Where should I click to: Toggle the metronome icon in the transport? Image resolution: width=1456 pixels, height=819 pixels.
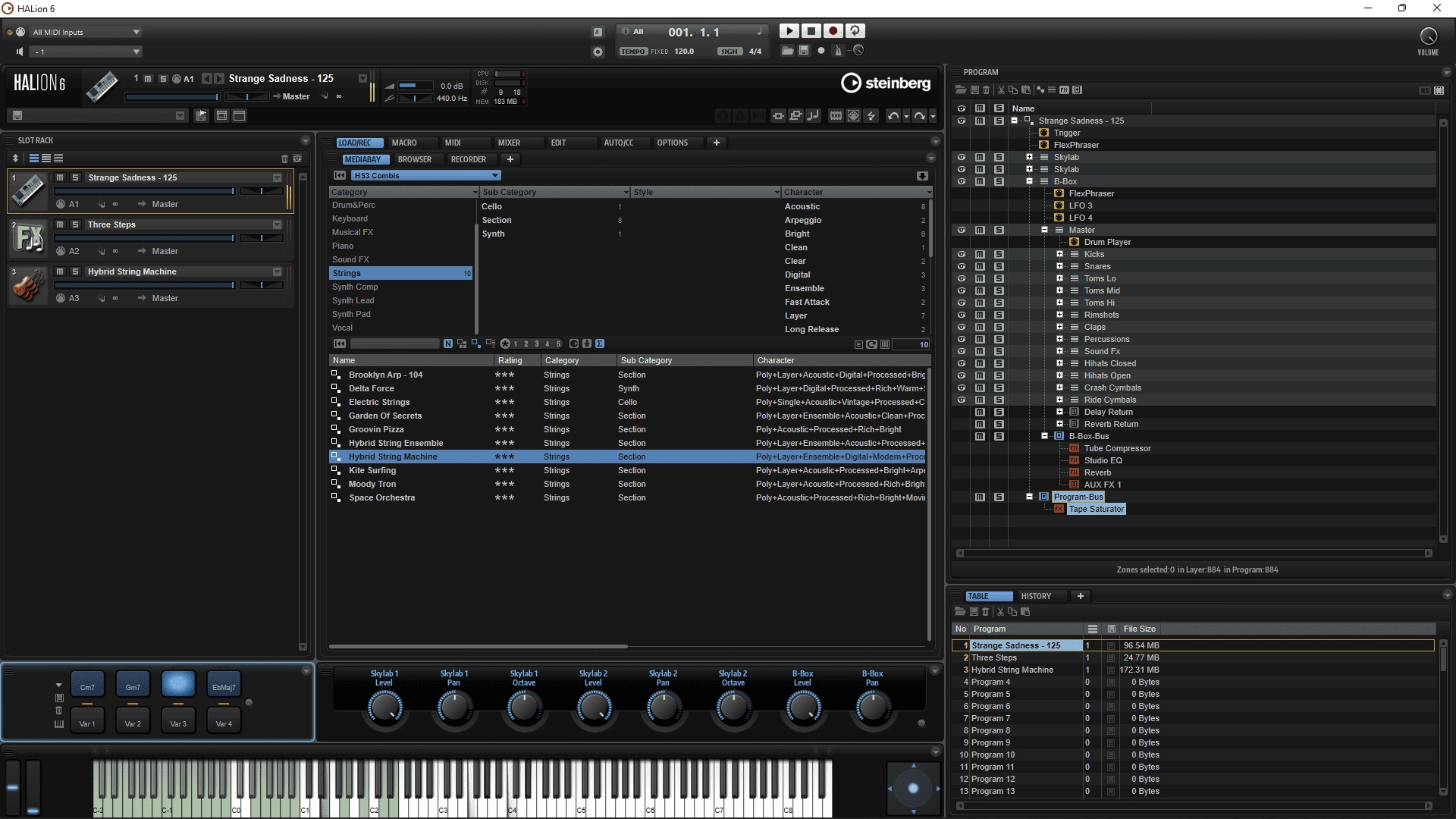click(x=838, y=51)
